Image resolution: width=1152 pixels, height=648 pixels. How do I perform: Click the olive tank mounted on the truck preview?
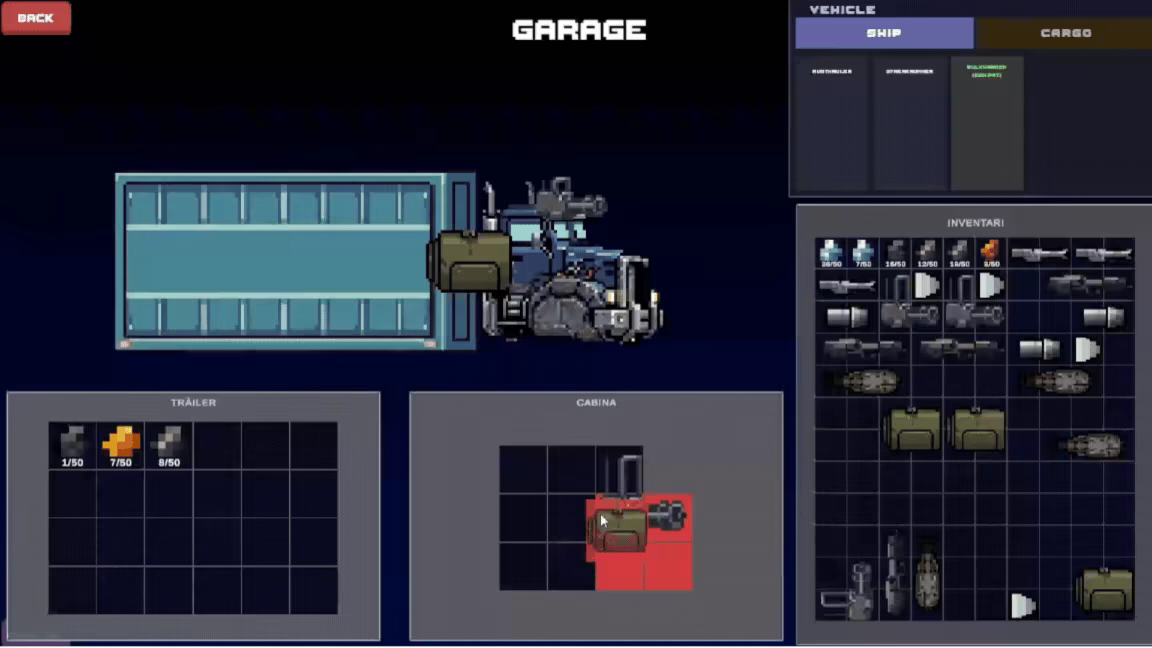coord(469,262)
